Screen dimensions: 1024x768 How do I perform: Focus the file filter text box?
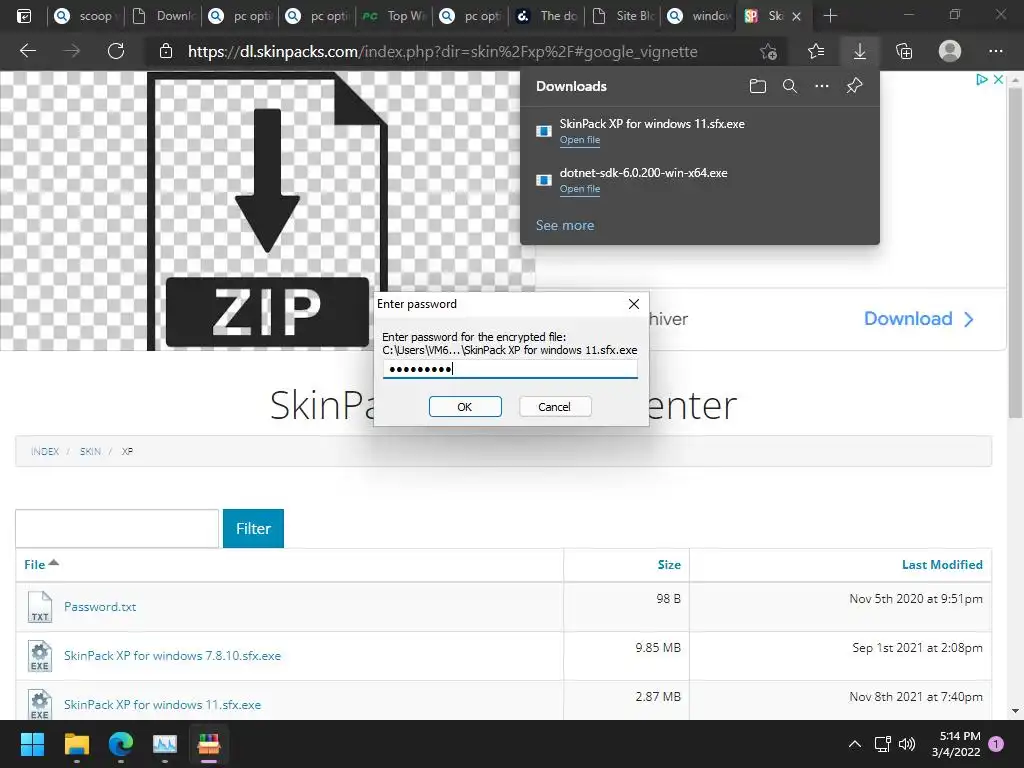(x=117, y=528)
